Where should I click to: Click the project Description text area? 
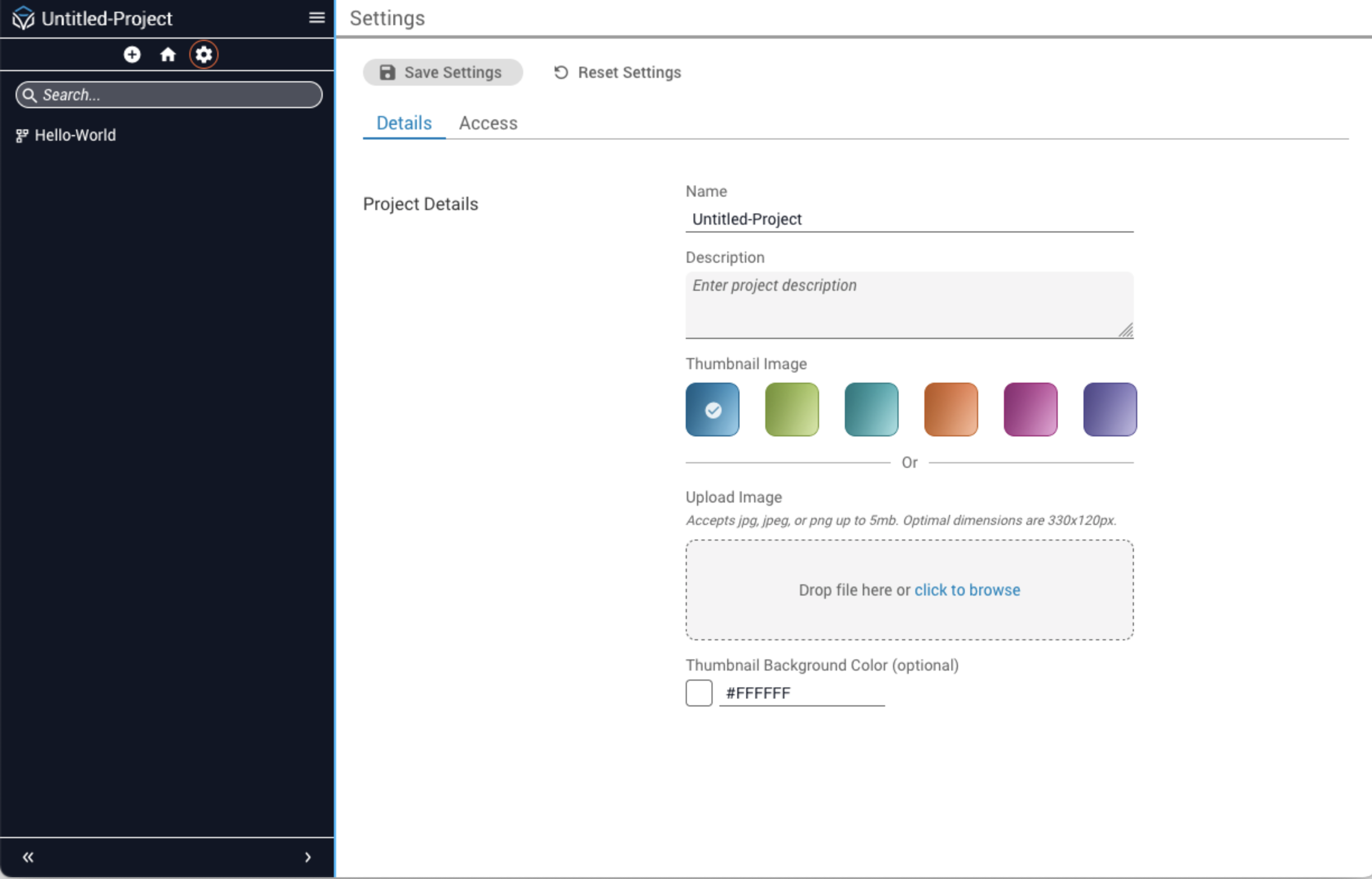pos(909,304)
